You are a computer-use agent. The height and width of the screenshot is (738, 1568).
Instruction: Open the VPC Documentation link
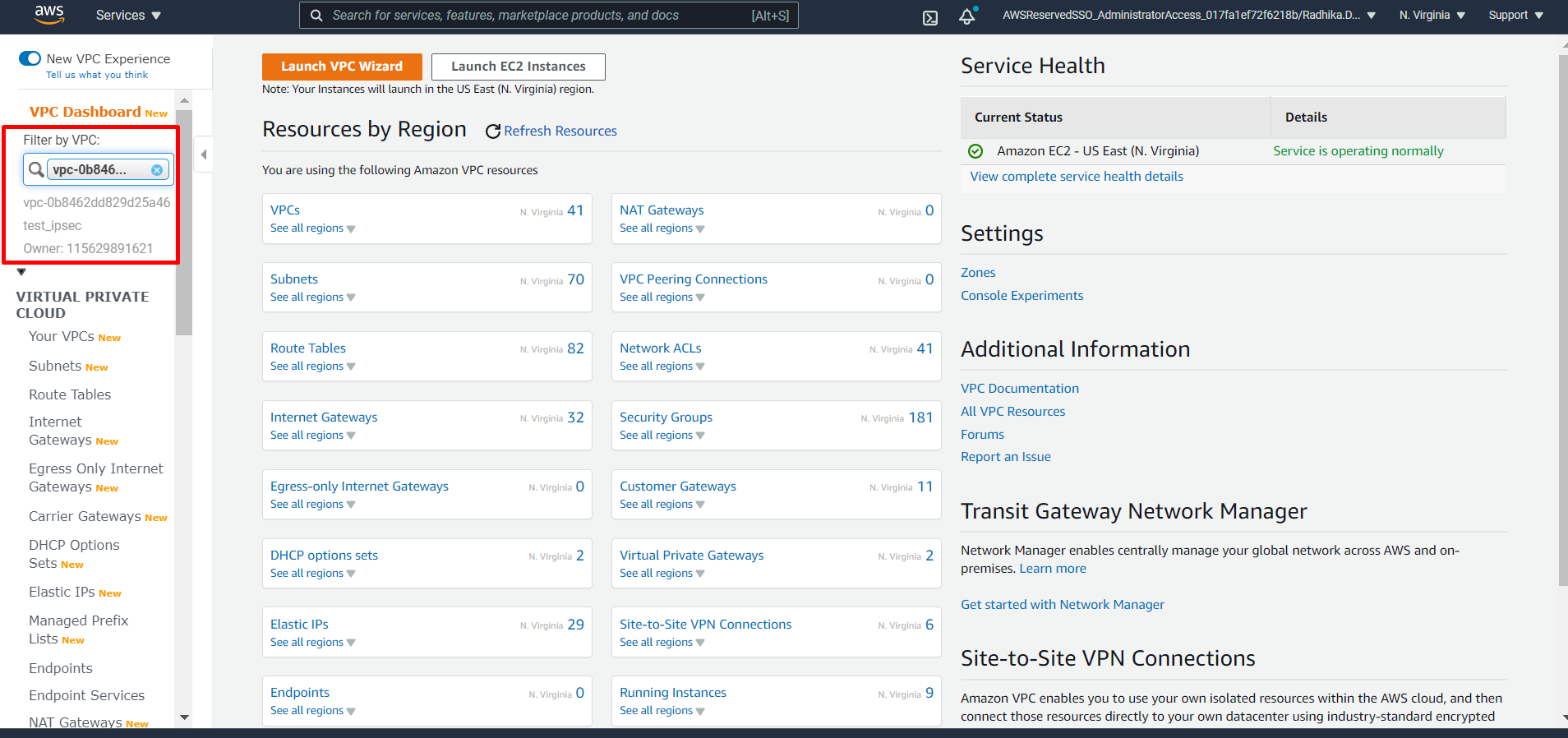click(1020, 389)
